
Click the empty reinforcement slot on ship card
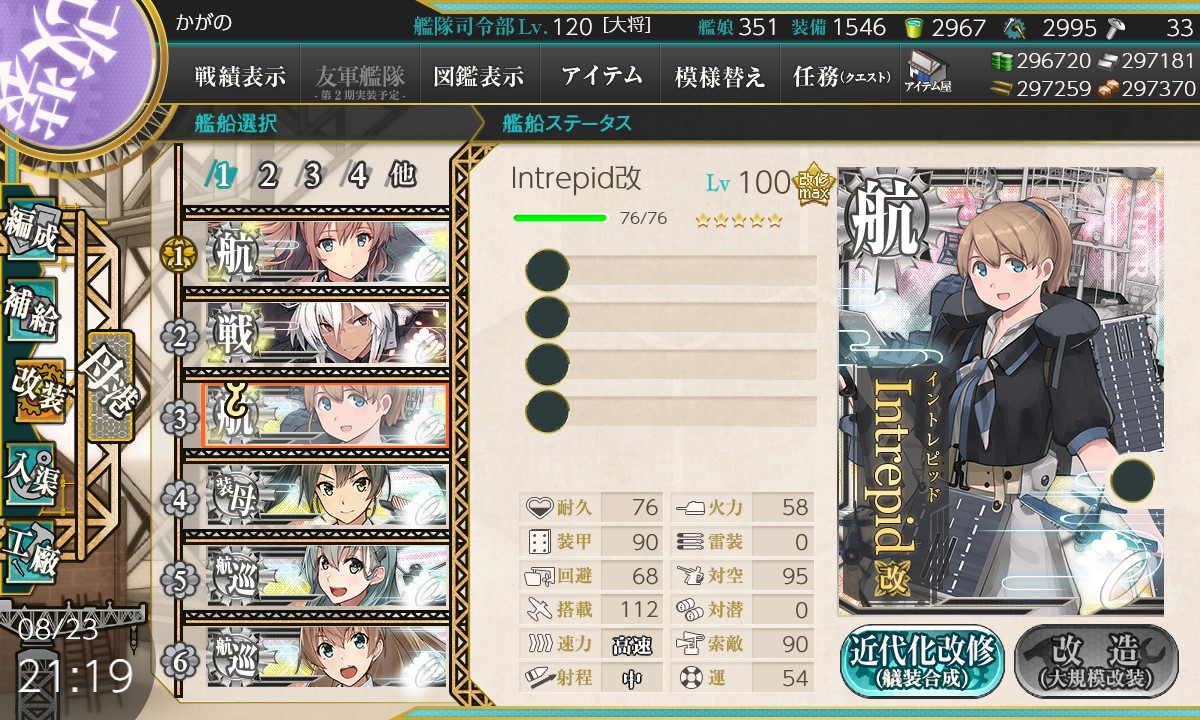tap(1131, 480)
